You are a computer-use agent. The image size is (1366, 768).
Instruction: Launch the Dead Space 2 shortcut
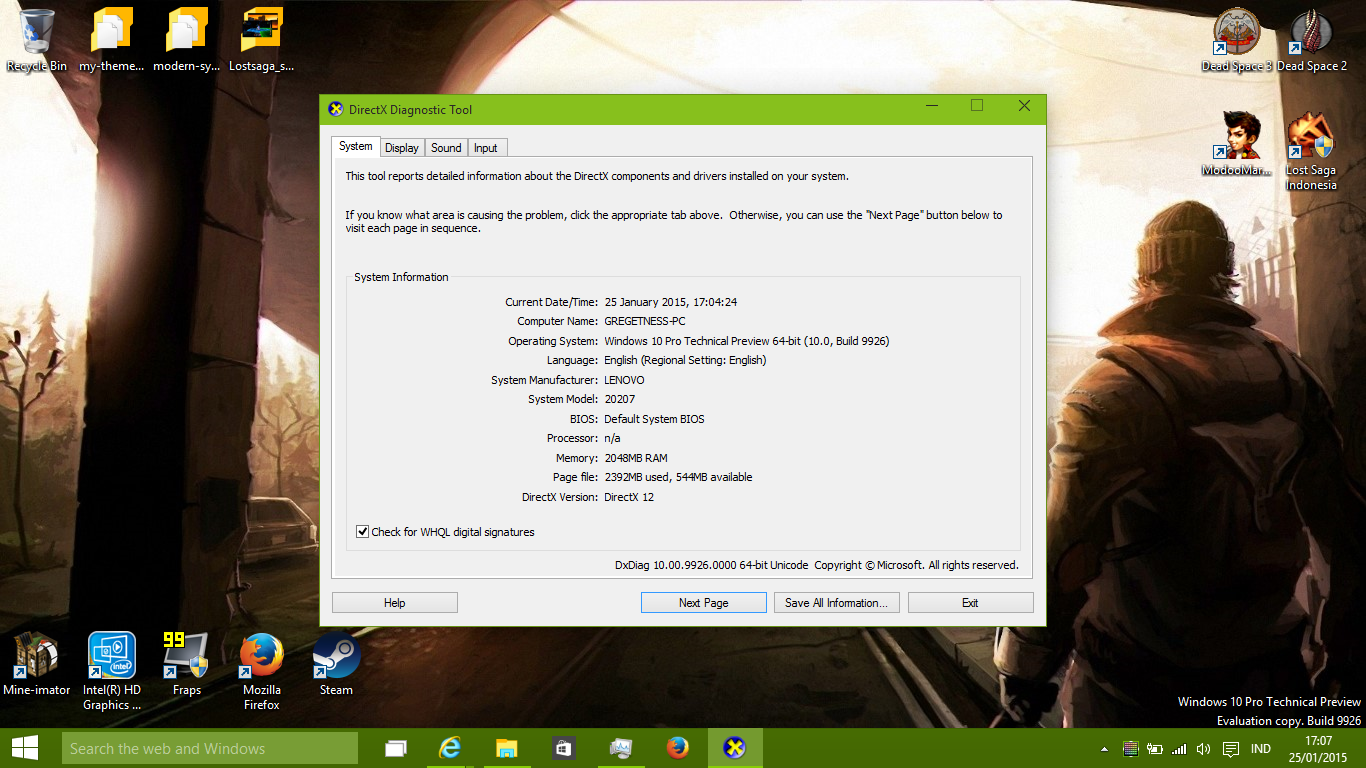(x=1312, y=40)
